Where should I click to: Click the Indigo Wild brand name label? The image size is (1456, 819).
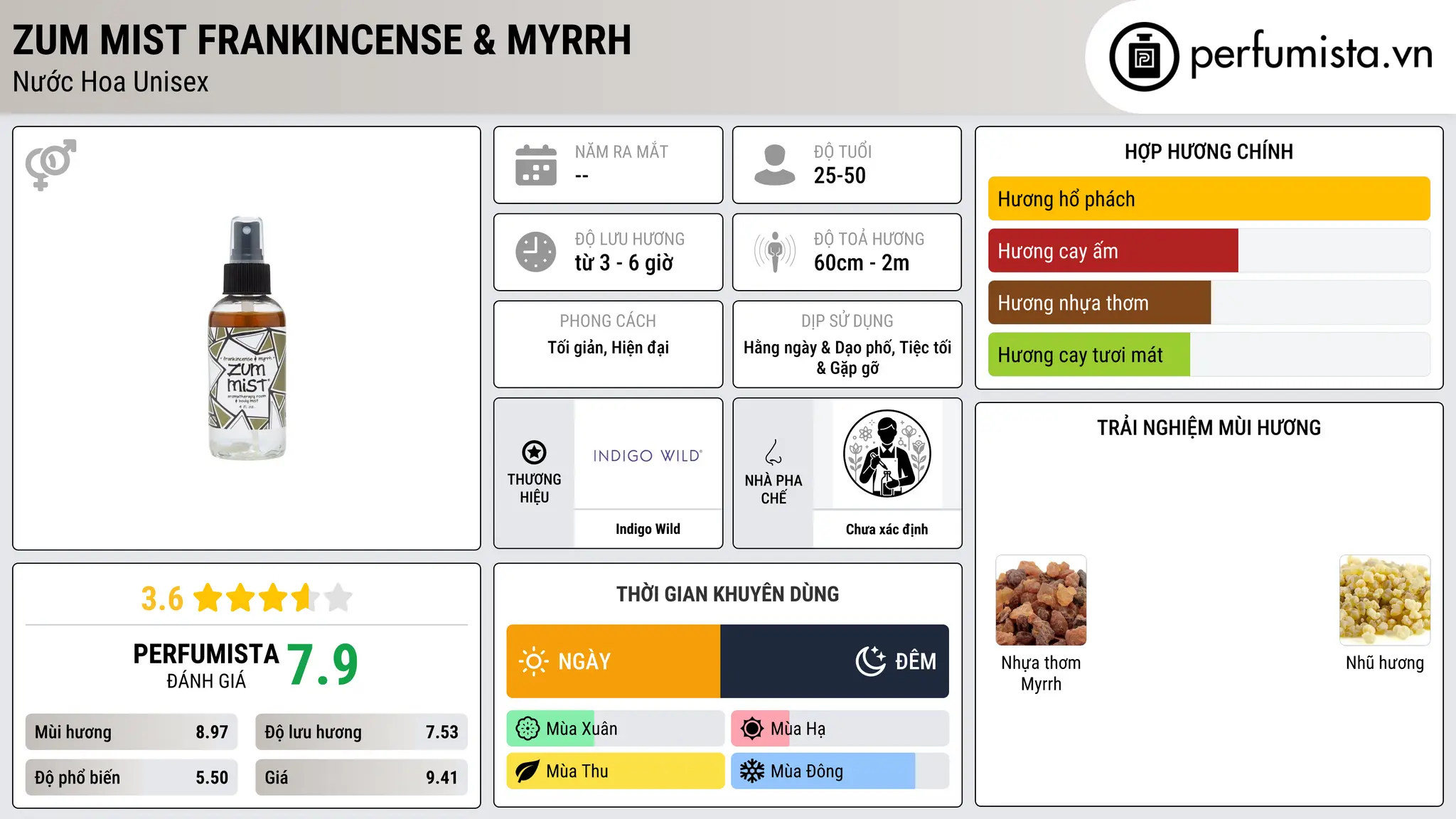(648, 529)
